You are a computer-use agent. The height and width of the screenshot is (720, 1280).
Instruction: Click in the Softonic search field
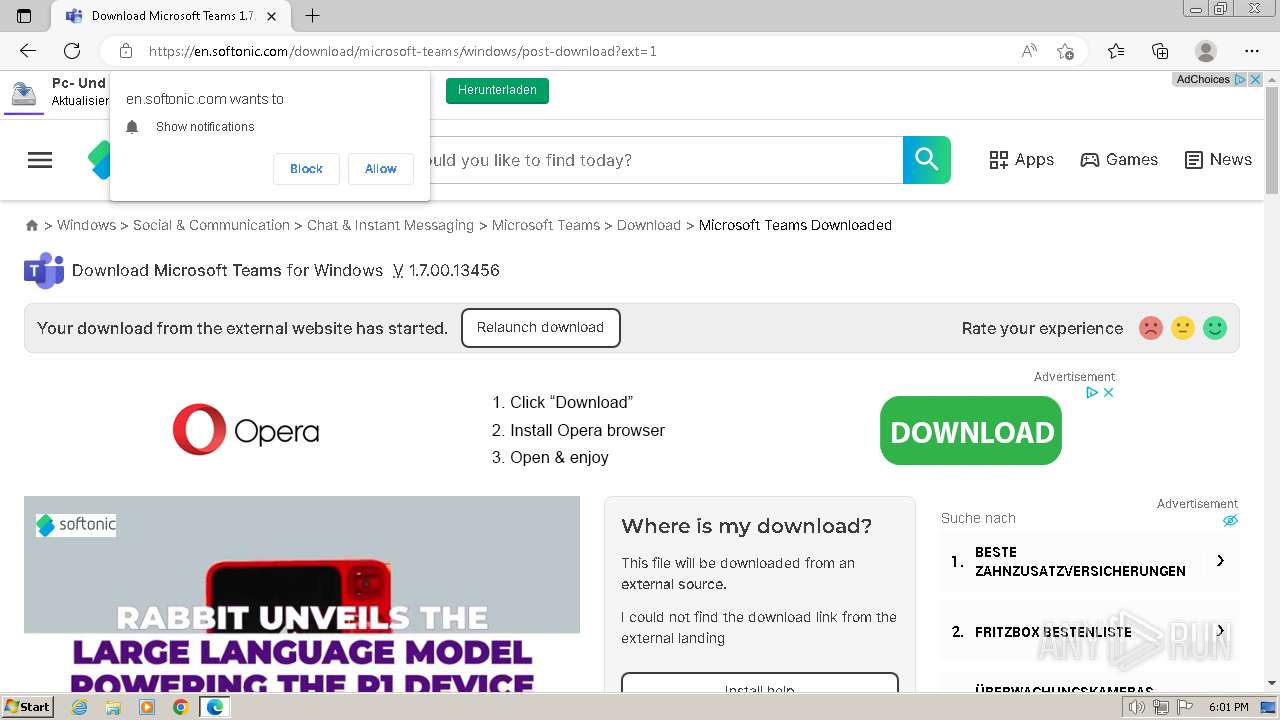(666, 160)
